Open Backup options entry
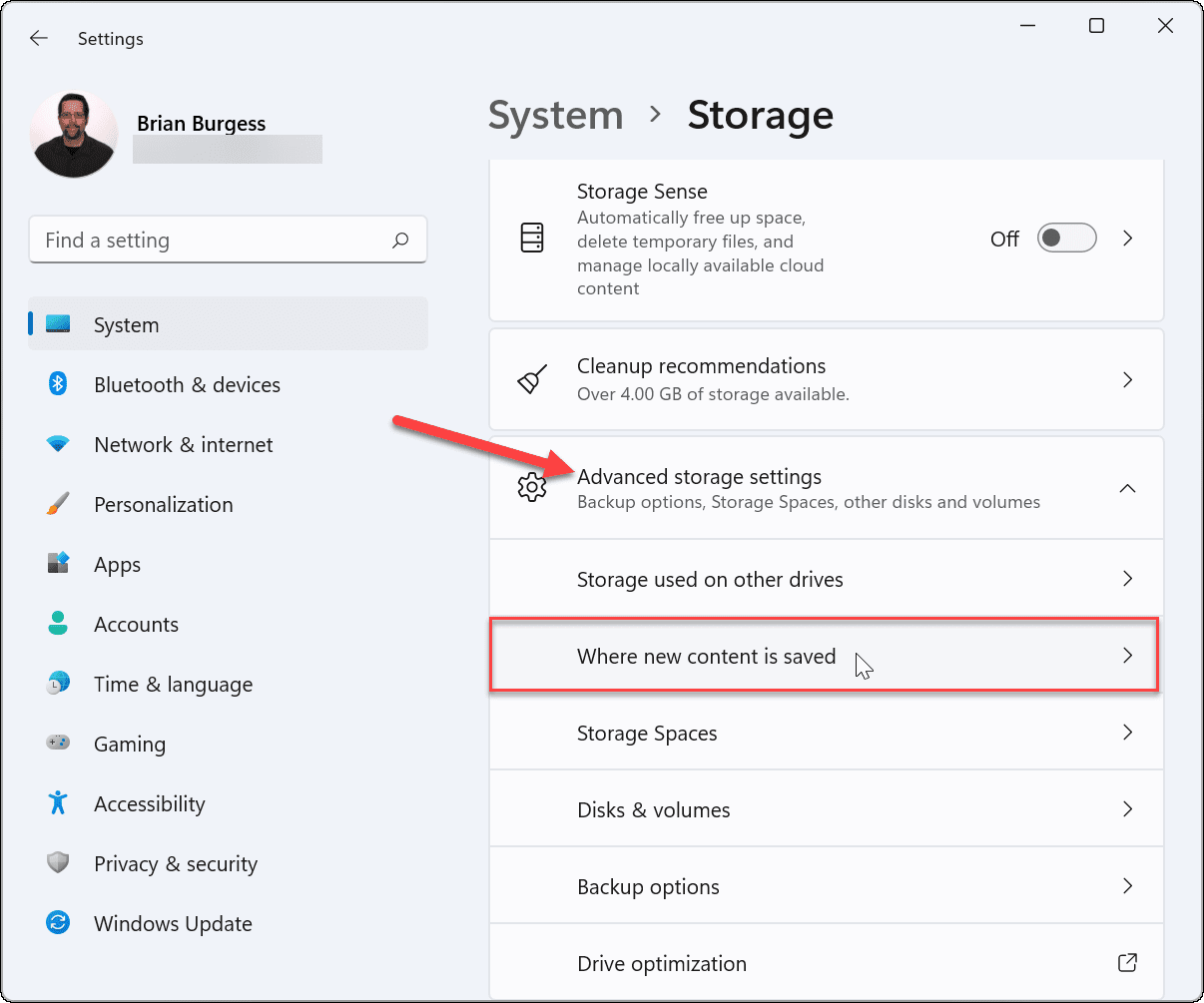The width and height of the screenshot is (1204, 1003). coord(827,886)
